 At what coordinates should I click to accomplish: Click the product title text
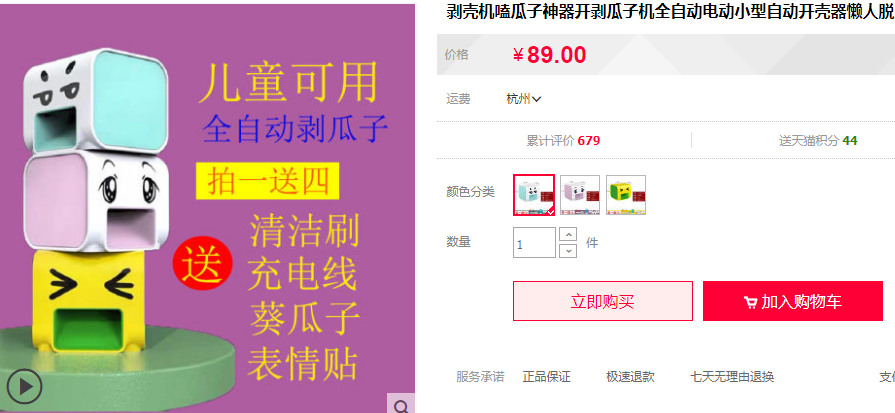670,12
